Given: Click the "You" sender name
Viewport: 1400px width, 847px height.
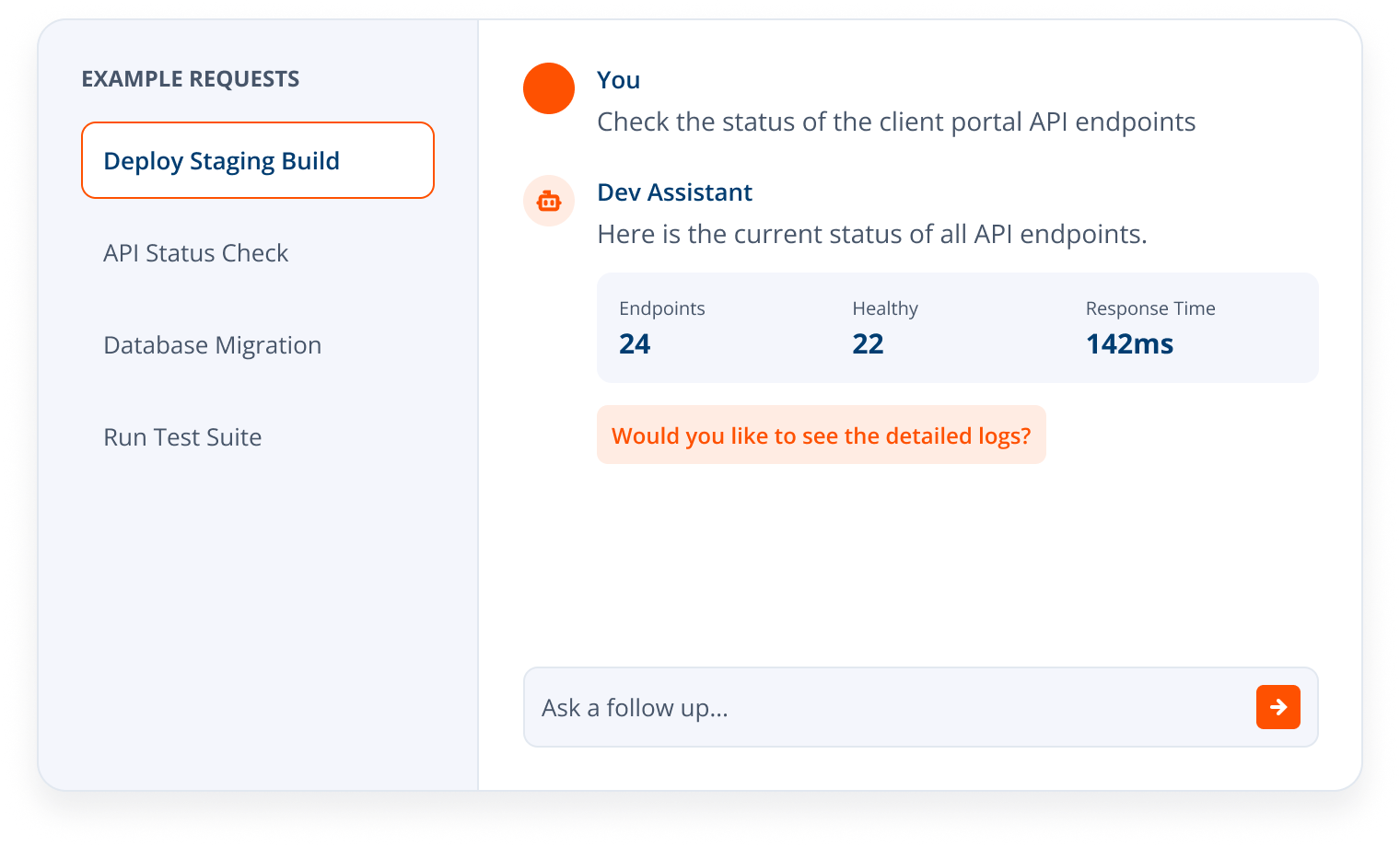Looking at the screenshot, I should (x=619, y=80).
